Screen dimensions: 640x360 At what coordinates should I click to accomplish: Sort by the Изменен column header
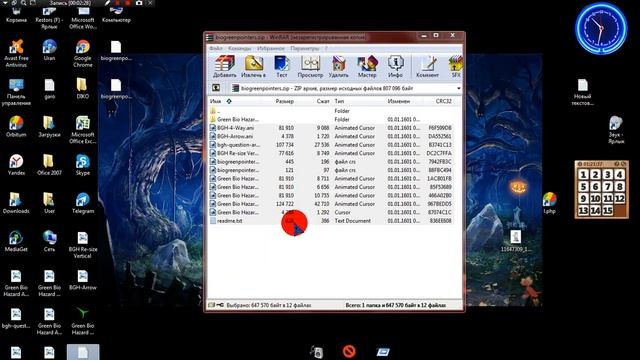[399, 101]
